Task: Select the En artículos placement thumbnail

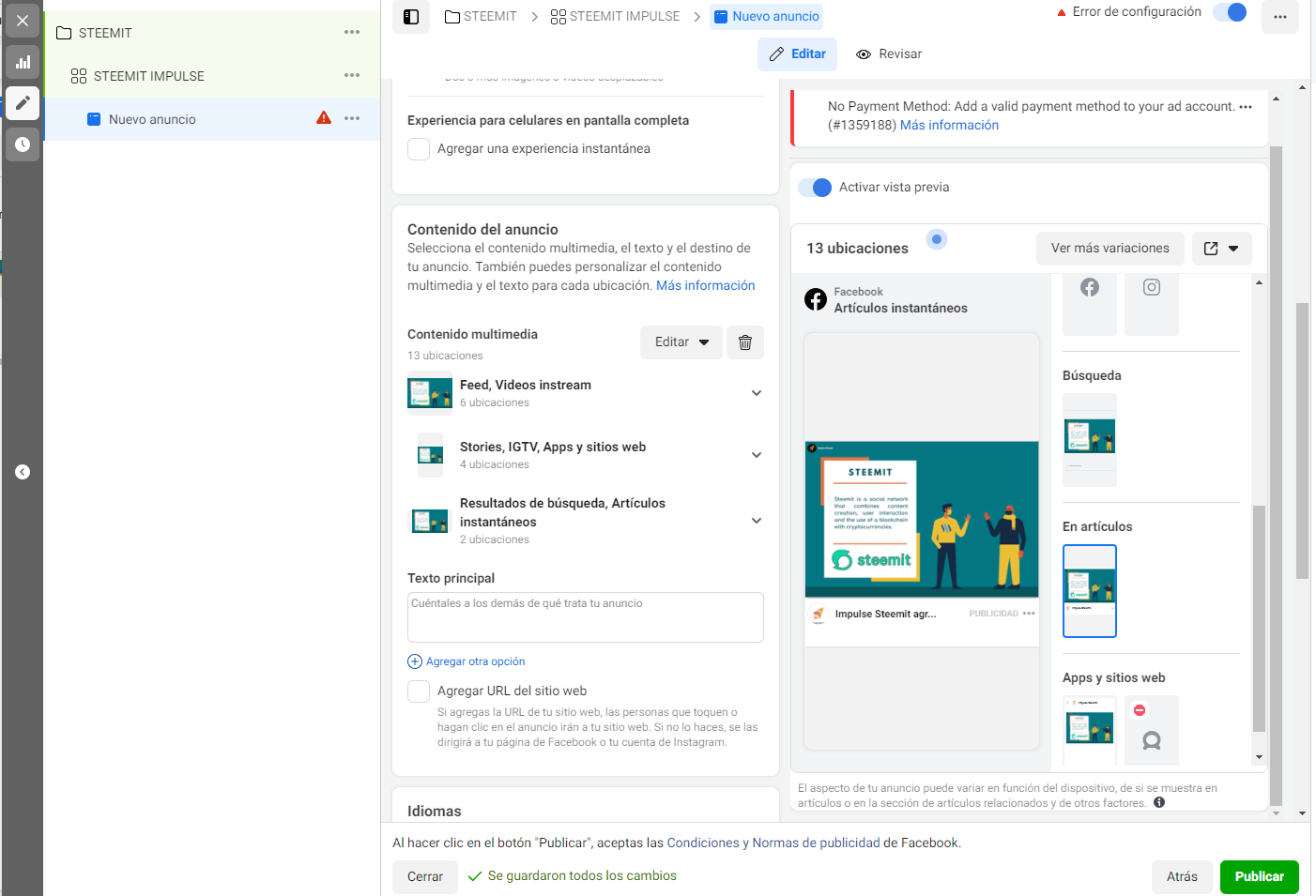Action: click(1090, 591)
